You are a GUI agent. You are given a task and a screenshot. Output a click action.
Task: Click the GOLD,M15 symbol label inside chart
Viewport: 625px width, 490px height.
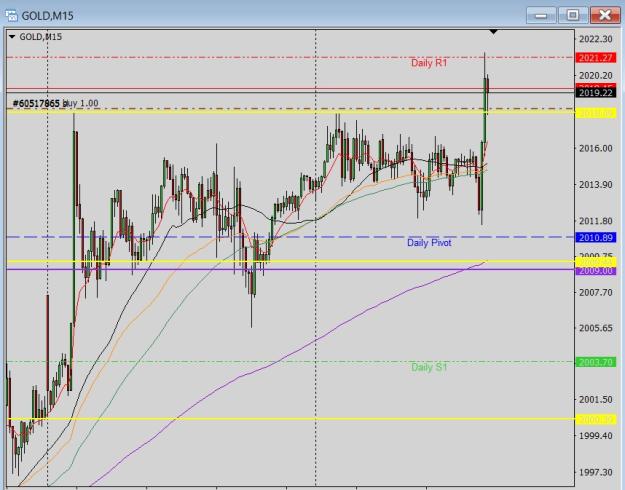coord(41,37)
